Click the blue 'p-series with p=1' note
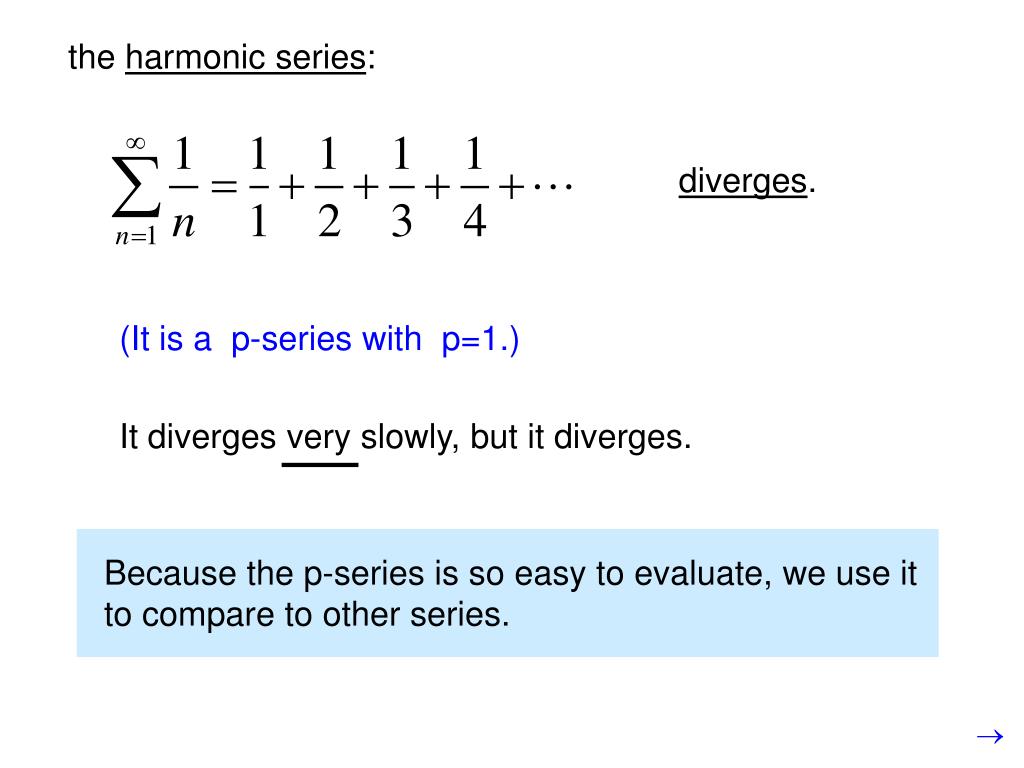This screenshot has height=768, width=1024. click(x=319, y=340)
